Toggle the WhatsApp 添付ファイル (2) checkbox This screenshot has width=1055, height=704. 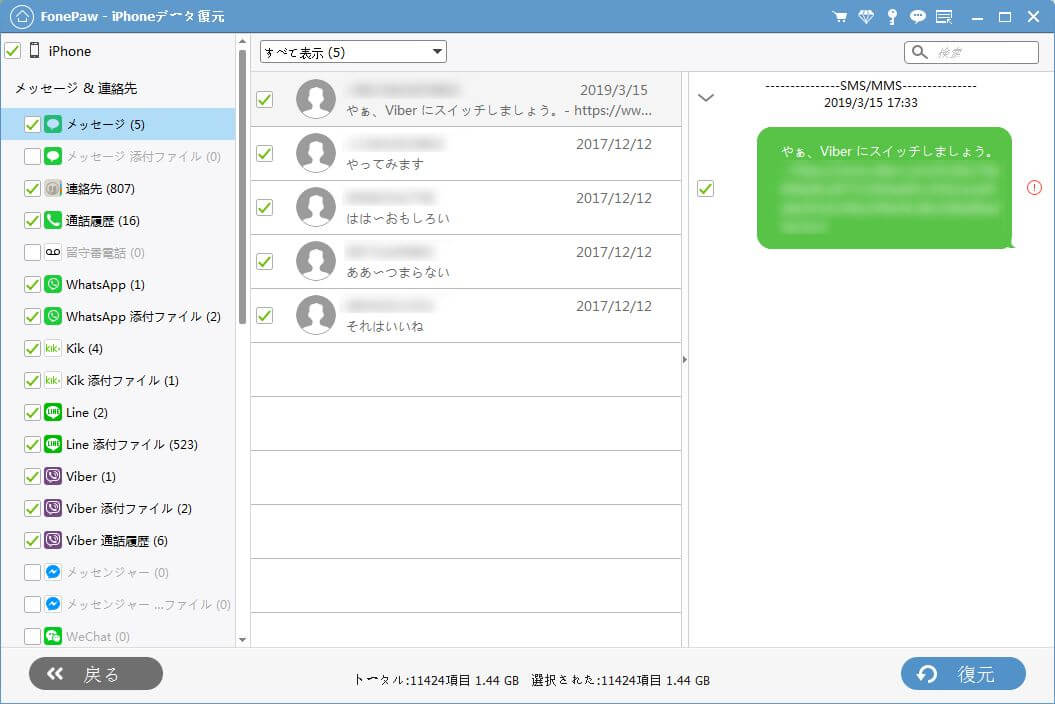click(32, 316)
